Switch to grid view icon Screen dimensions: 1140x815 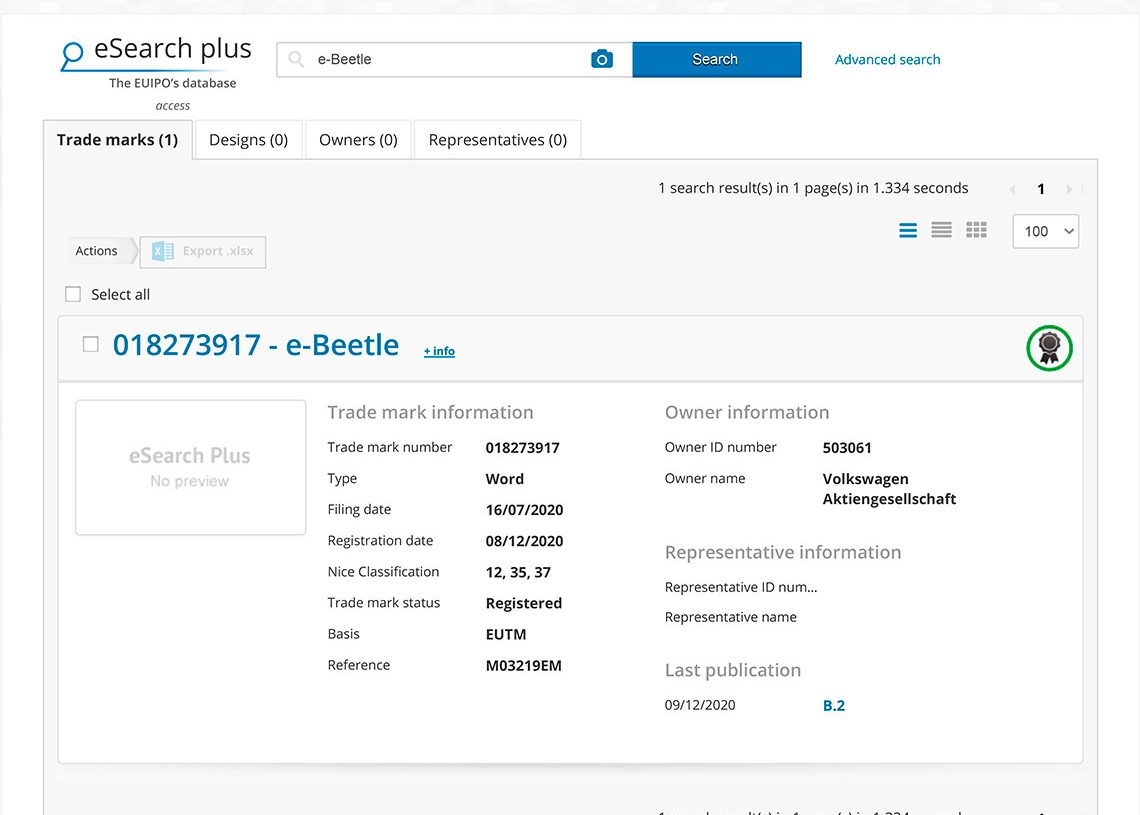pos(976,231)
